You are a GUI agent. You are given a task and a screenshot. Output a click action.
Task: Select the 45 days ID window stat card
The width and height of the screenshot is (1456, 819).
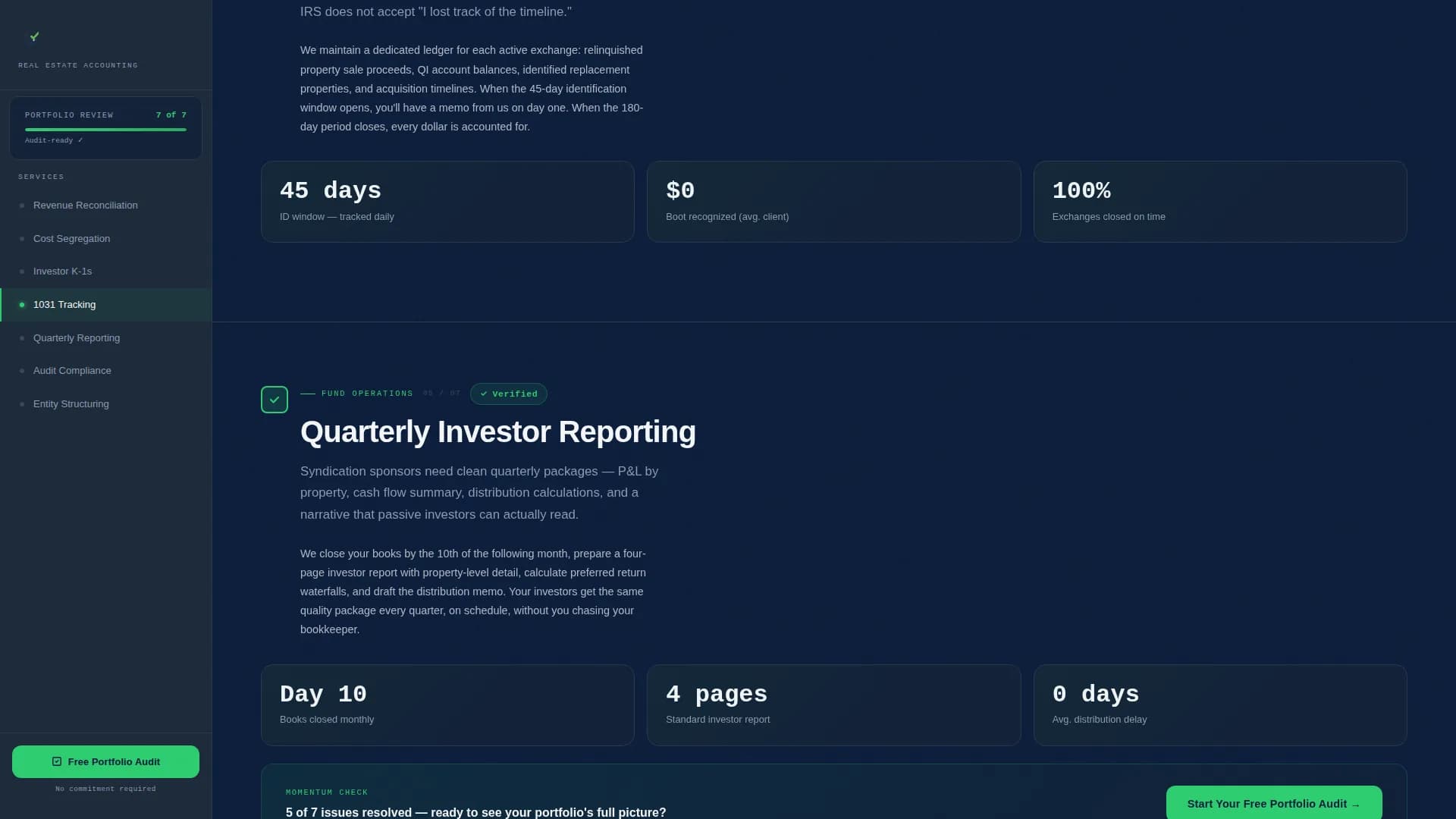pos(447,201)
